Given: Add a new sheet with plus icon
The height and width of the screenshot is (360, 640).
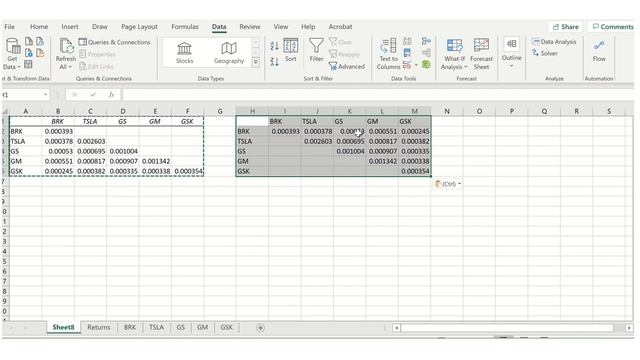Looking at the screenshot, I should [x=260, y=328].
